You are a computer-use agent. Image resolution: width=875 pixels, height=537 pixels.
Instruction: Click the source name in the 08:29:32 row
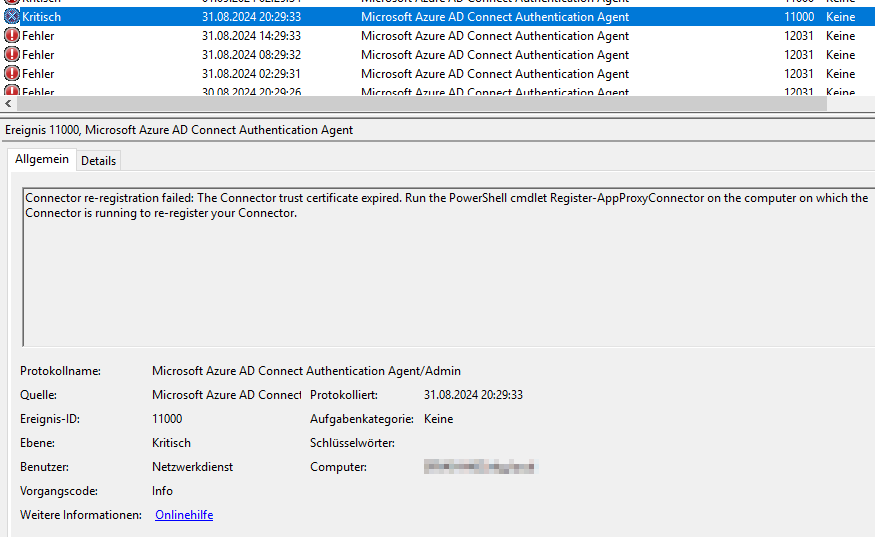pos(494,55)
